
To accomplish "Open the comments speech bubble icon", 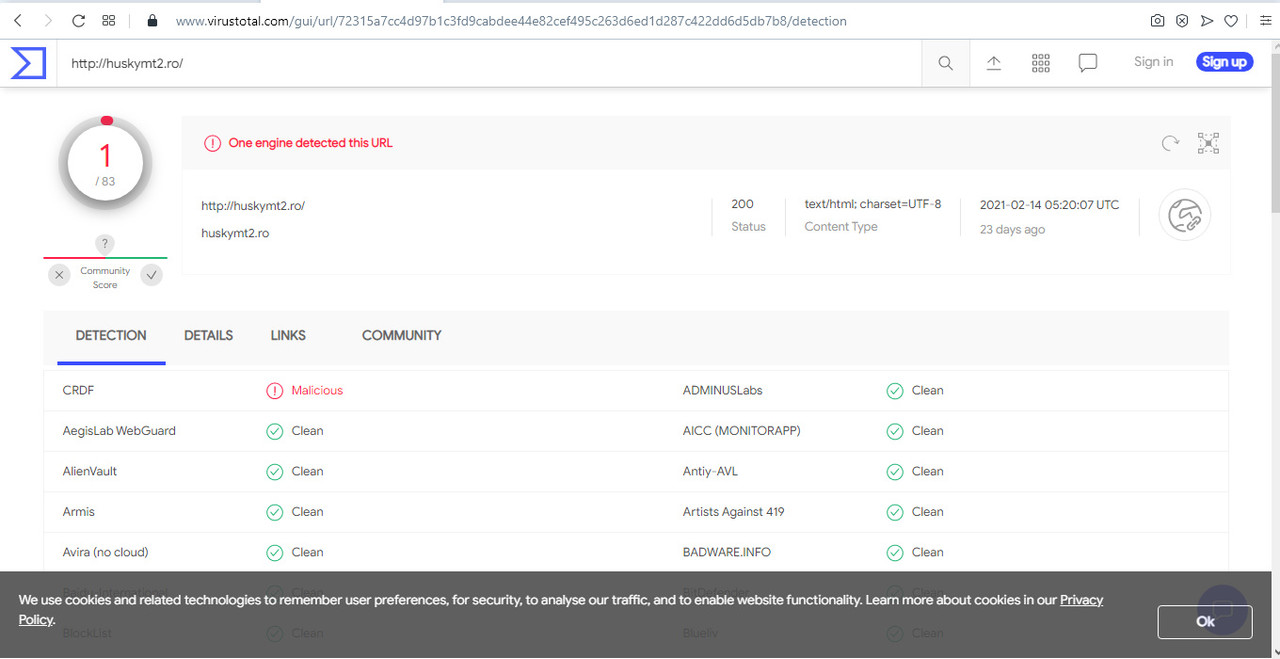I will pos(1088,63).
